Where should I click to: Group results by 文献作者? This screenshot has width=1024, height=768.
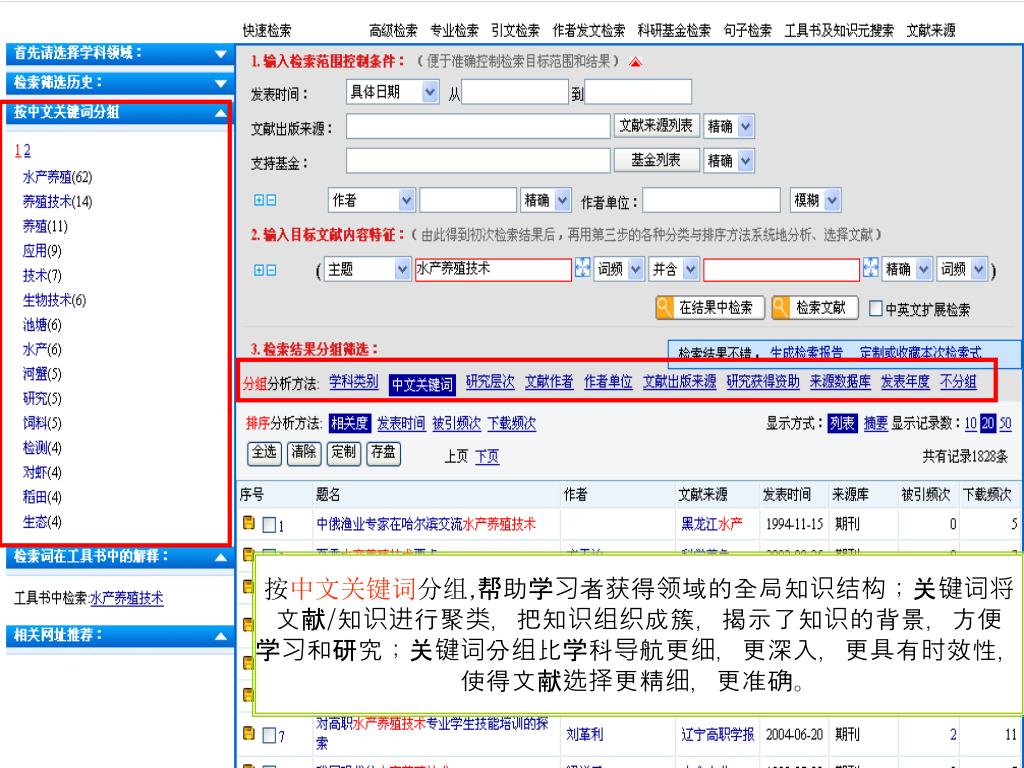click(x=549, y=383)
